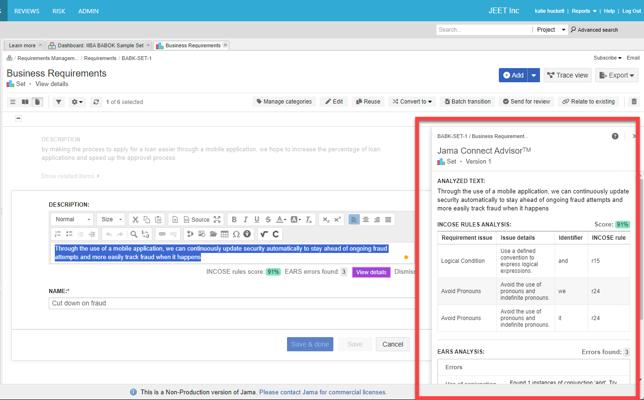Viewport: 644px width, 400px height.
Task: Click the purple View details button
Action: (x=371, y=272)
